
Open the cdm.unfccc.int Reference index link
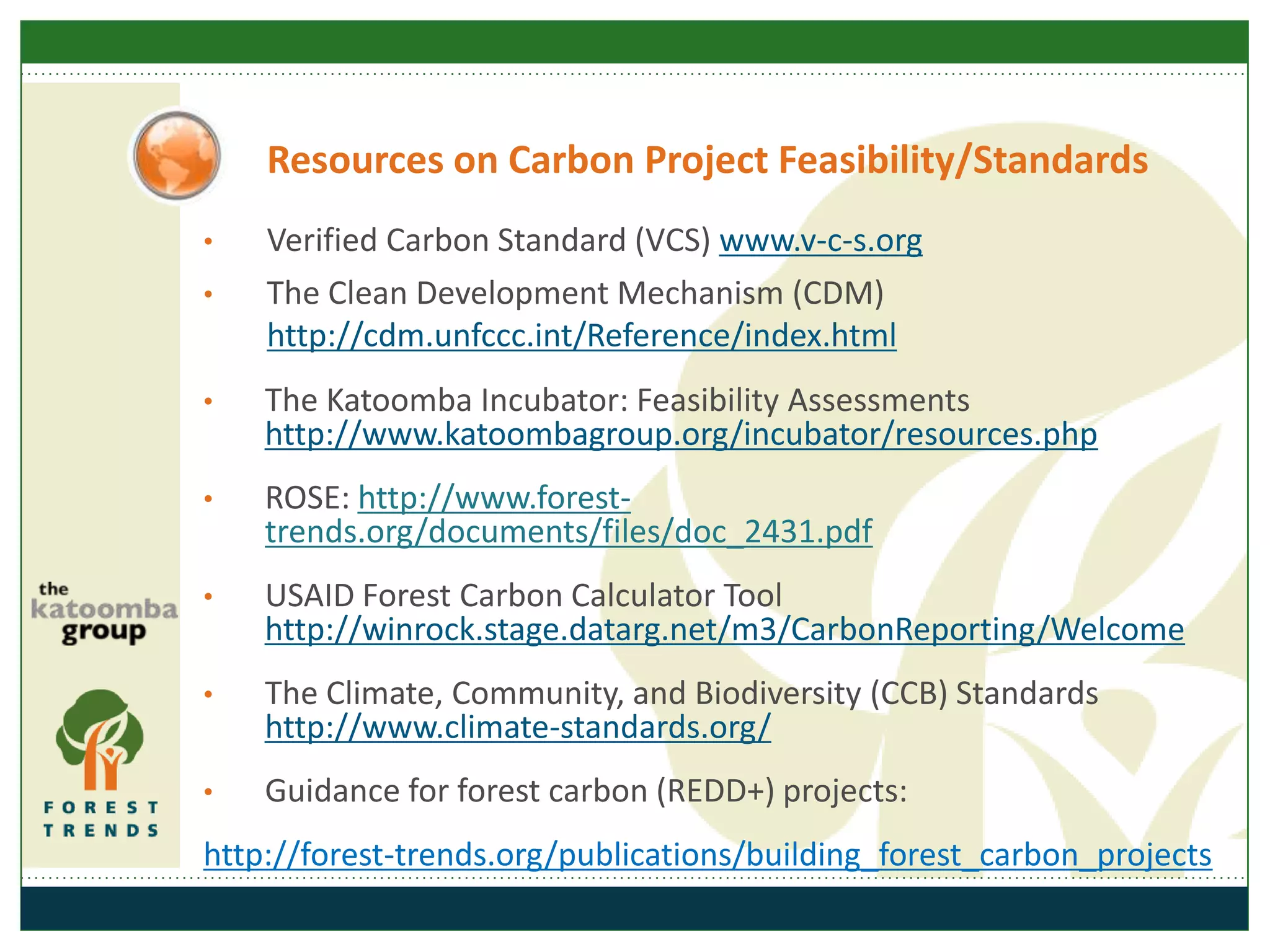click(582, 335)
